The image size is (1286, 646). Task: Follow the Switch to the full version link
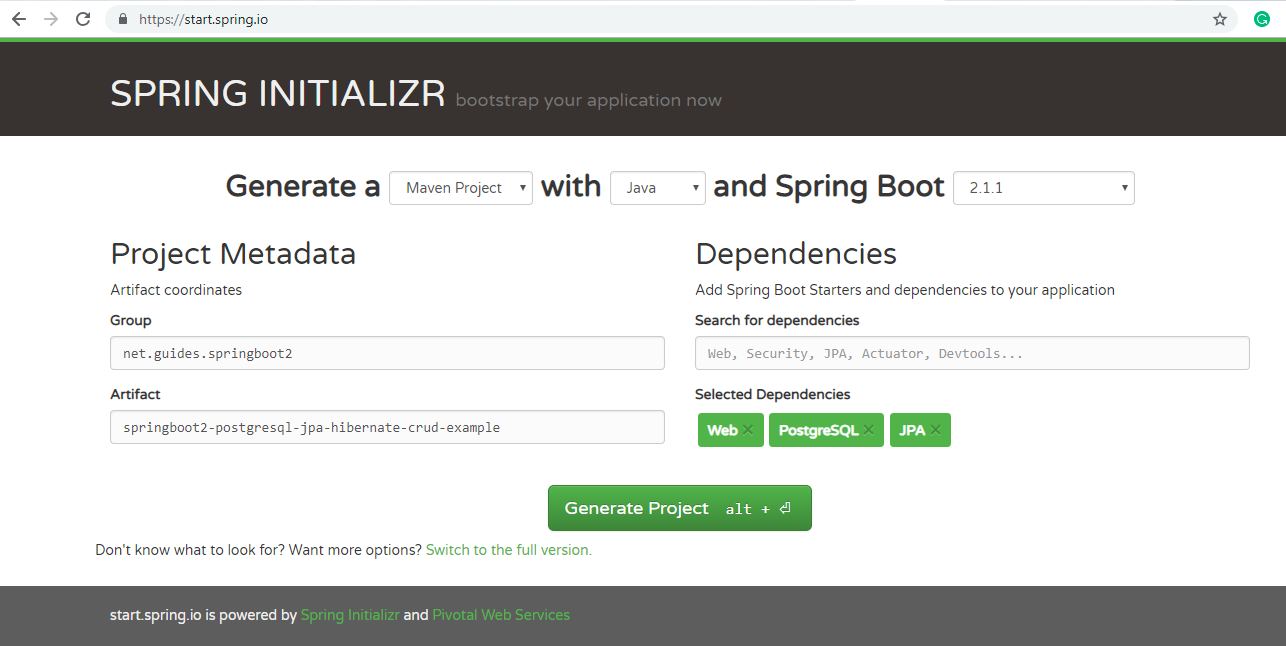pyautogui.click(x=509, y=550)
